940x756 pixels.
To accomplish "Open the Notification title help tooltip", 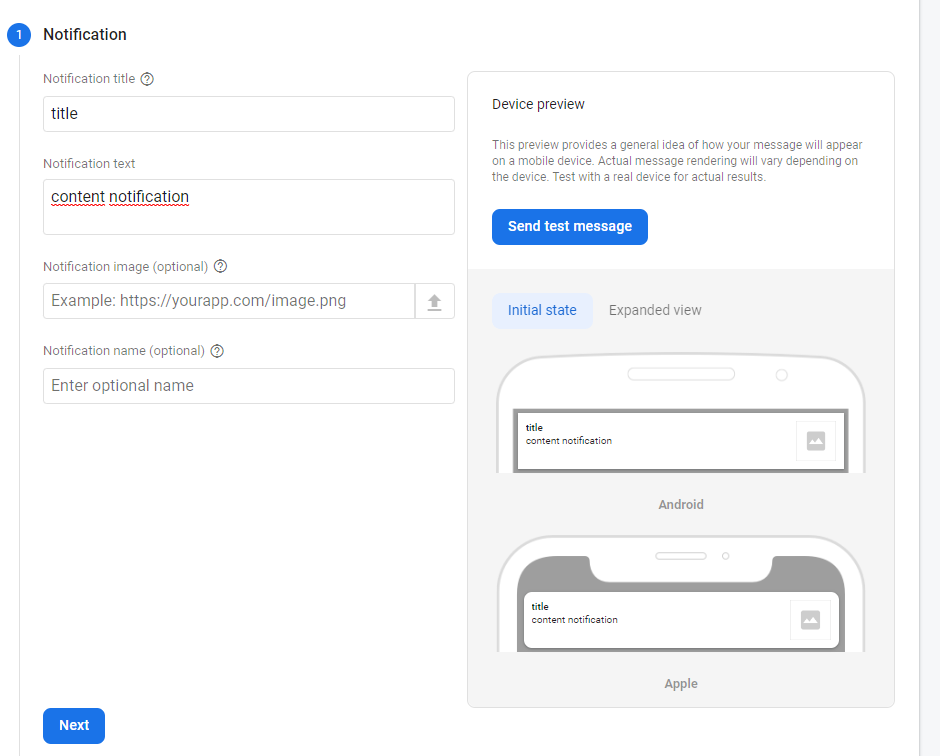I will point(147,78).
